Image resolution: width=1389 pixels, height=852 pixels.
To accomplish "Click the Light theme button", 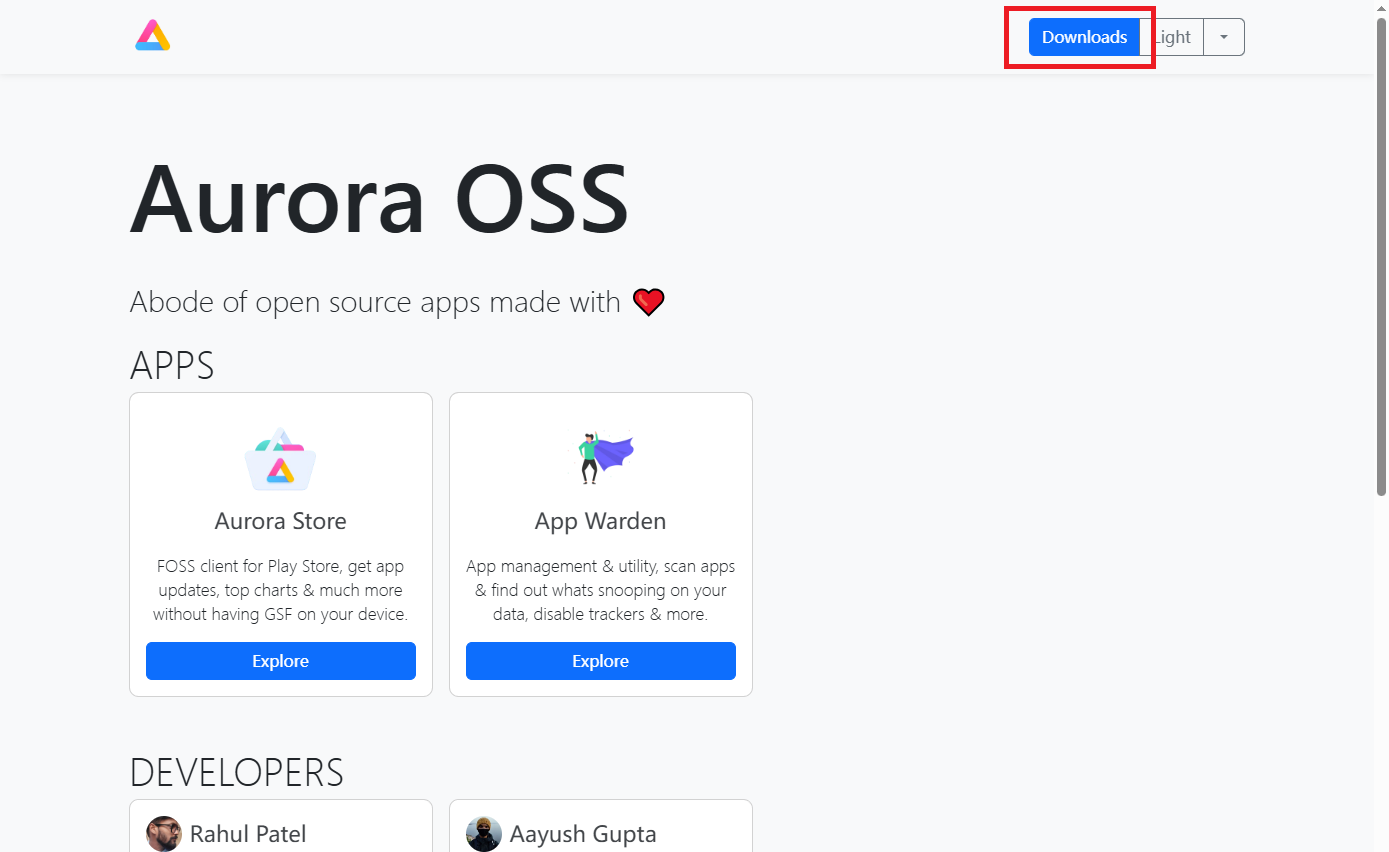I will point(1171,37).
